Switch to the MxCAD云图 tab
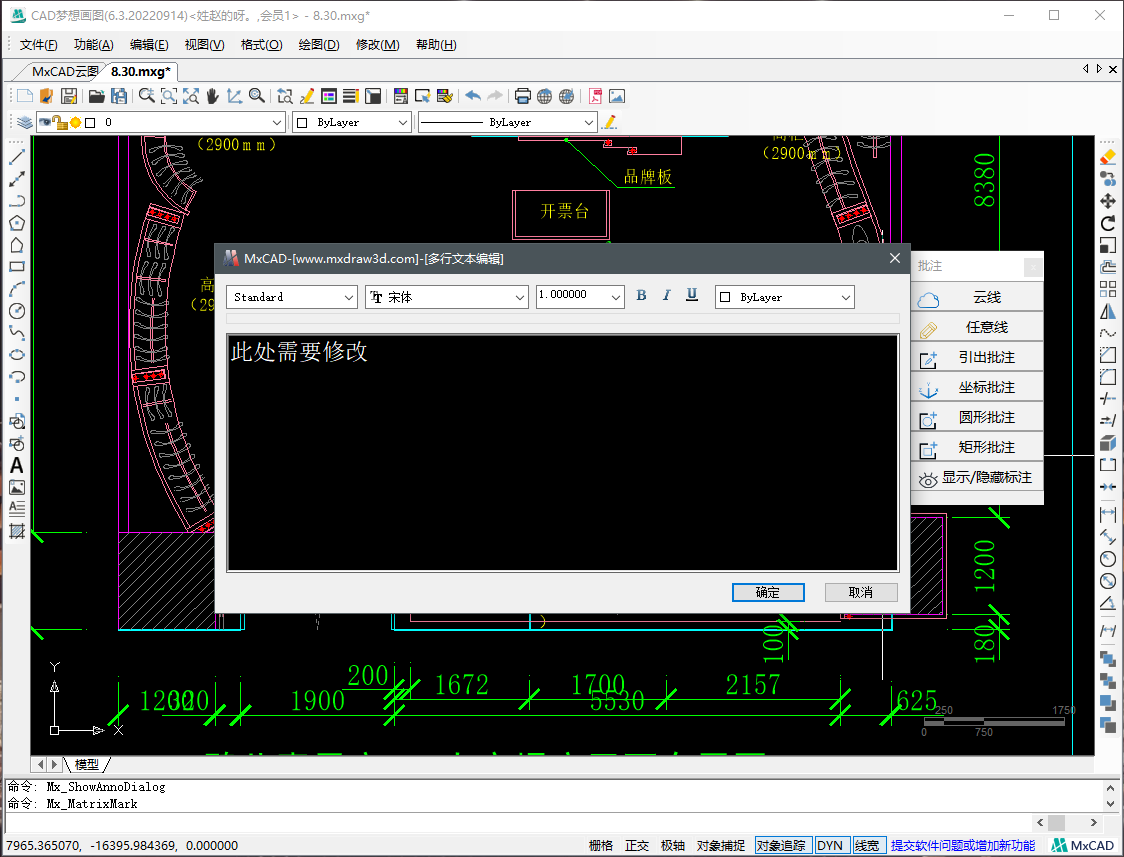Viewport: 1124px width, 857px height. (x=65, y=72)
